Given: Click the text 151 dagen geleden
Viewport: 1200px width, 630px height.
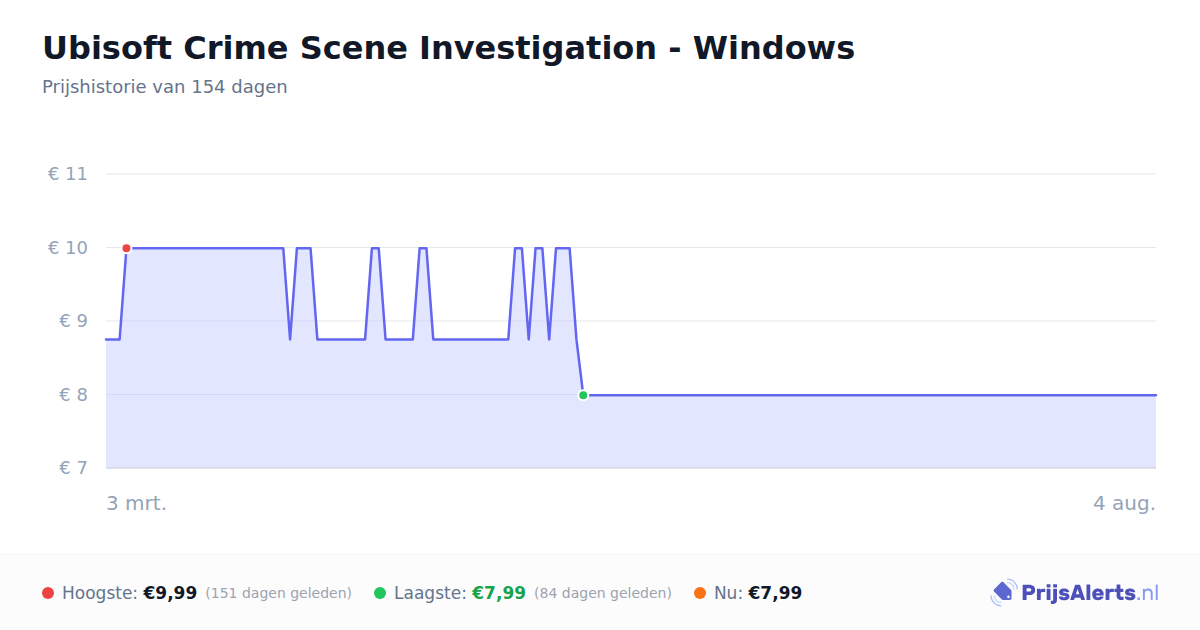Looking at the screenshot, I should (279, 593).
